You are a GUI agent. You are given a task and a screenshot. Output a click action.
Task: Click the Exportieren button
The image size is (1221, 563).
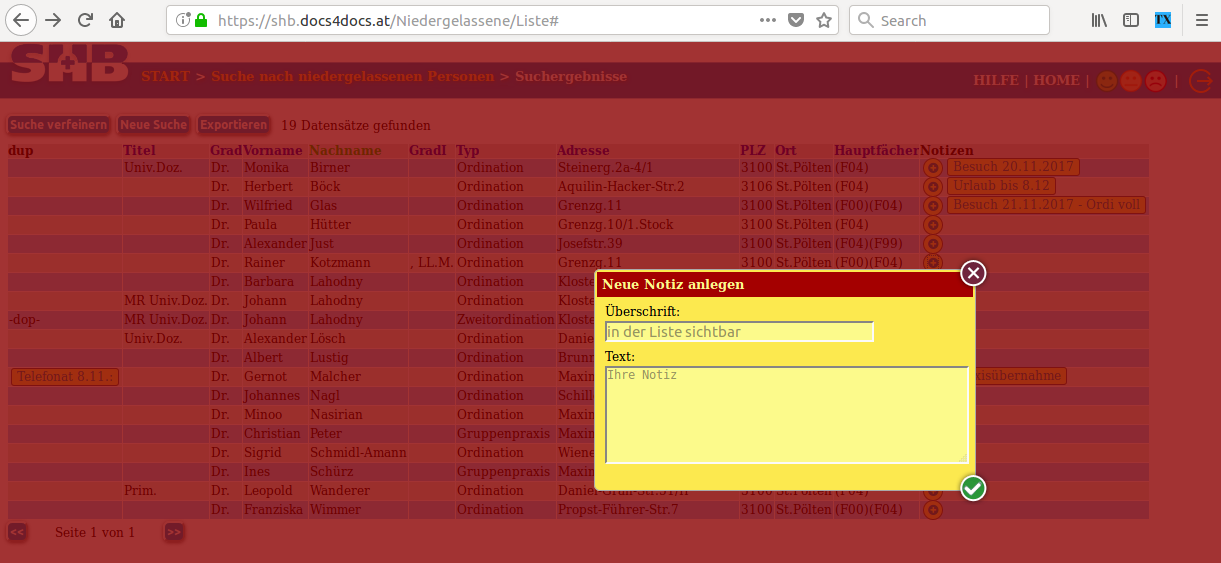point(233,125)
